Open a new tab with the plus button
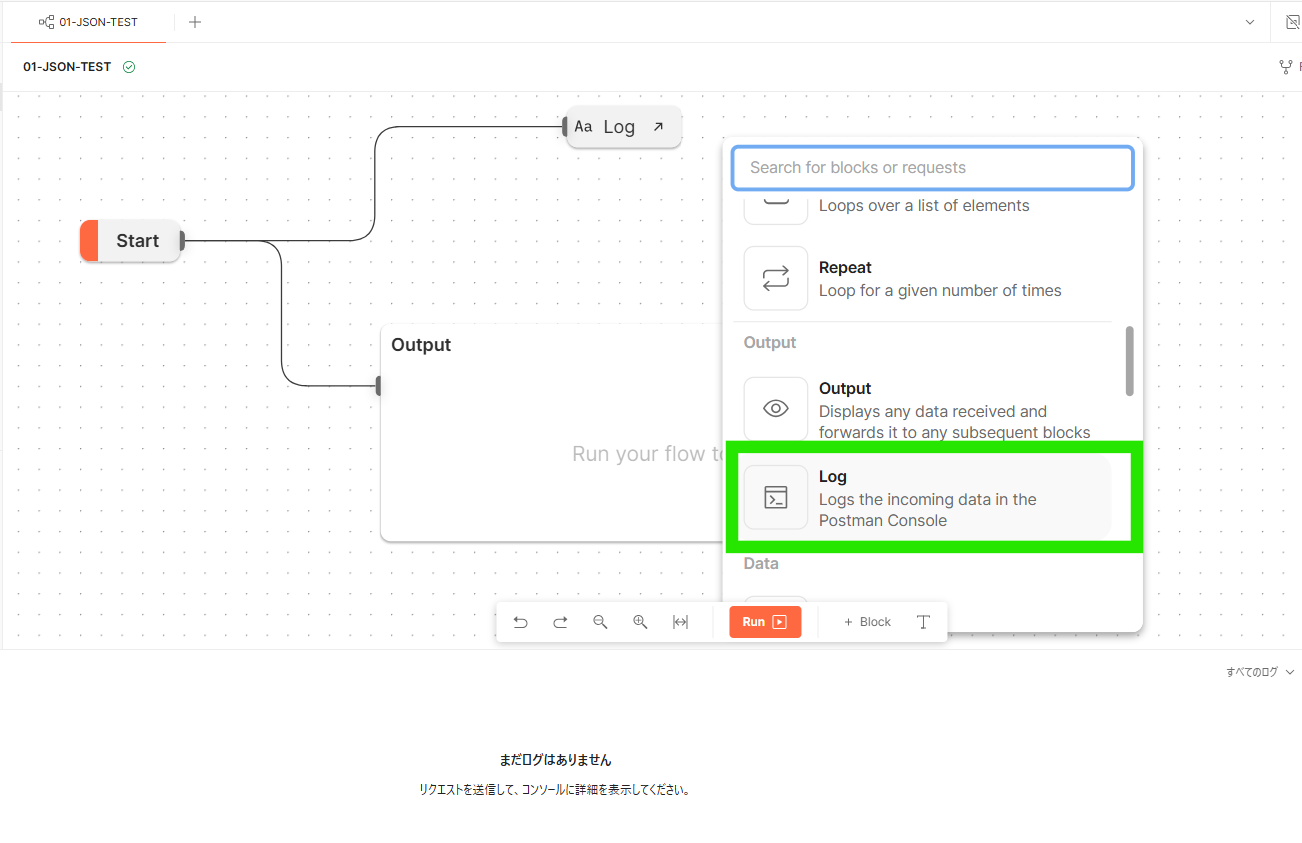Image resolution: width=1302 pixels, height=843 pixels. [x=194, y=21]
